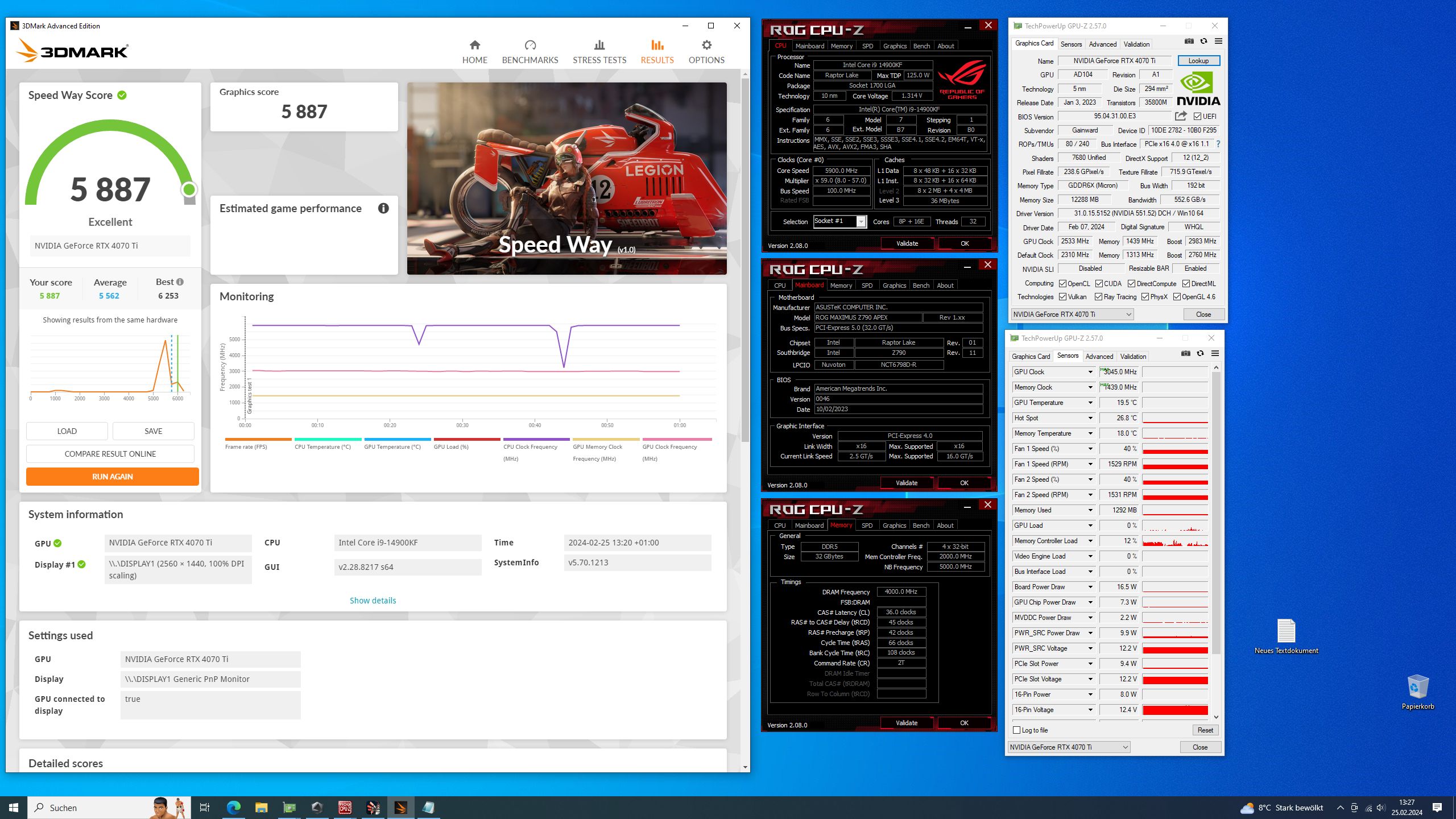Click the SAVE result button

click(154, 431)
